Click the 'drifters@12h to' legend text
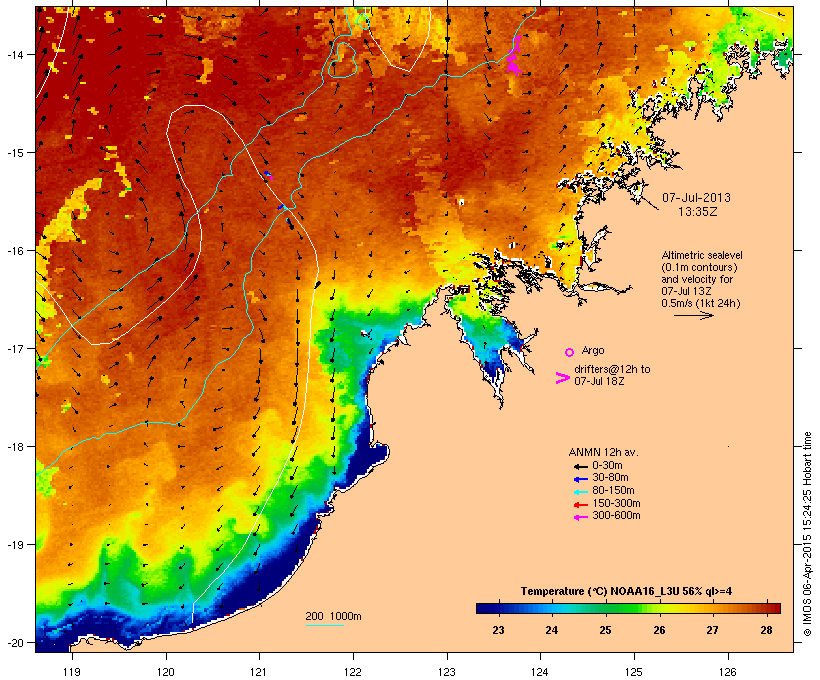The width and height of the screenshot is (820, 680). point(612,369)
